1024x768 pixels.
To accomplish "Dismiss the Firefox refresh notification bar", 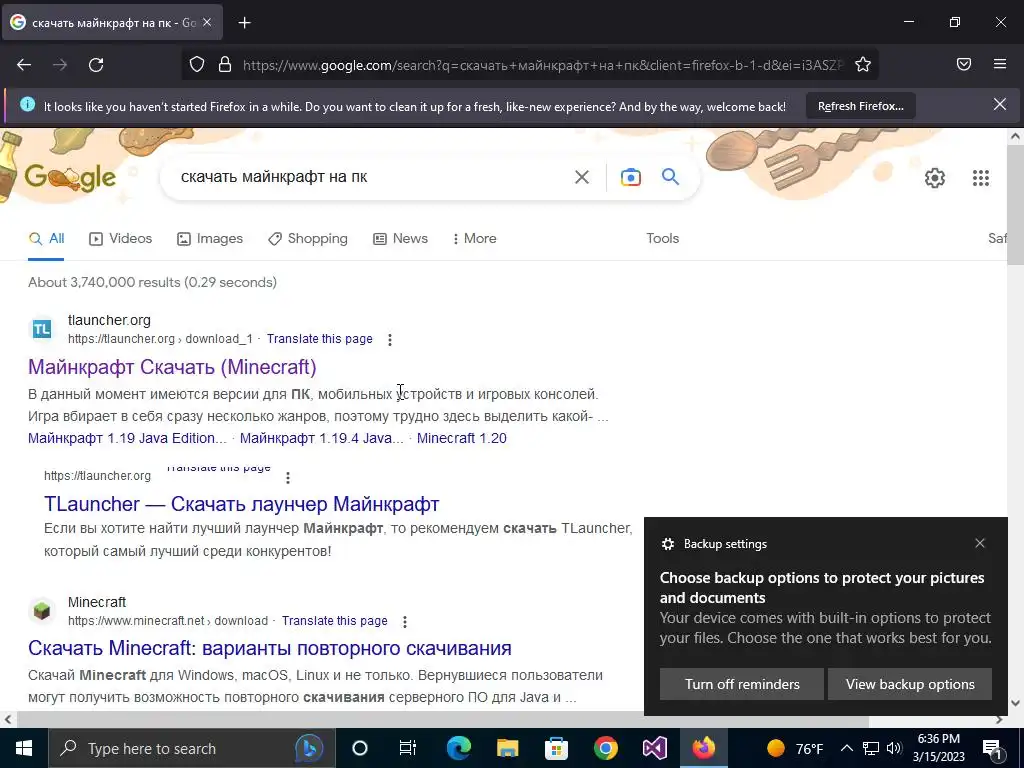I will coord(1000,104).
